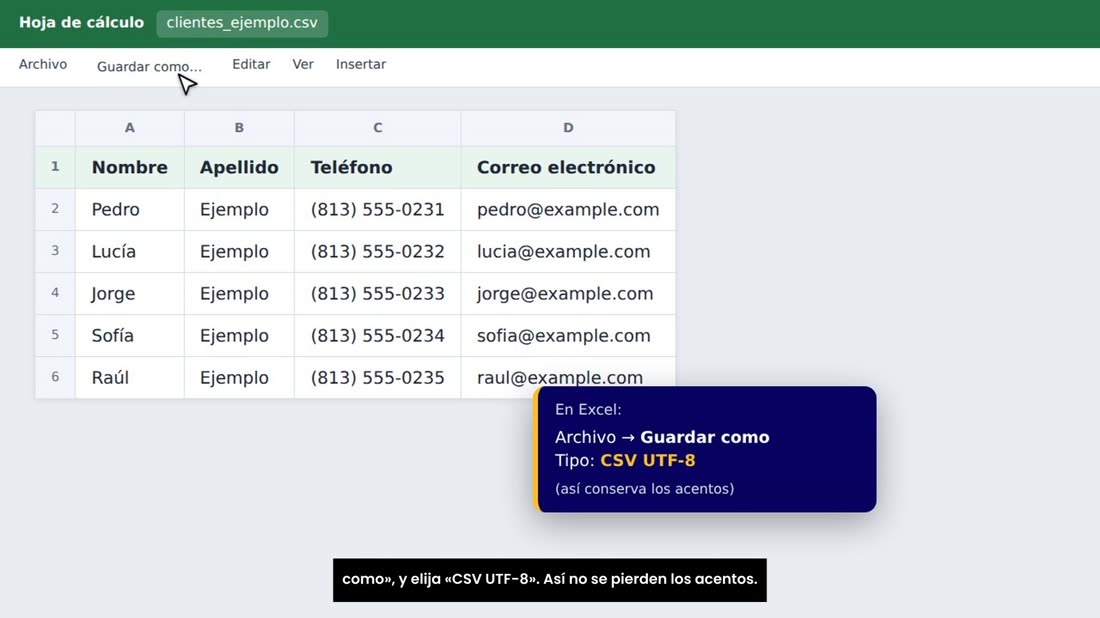Screen dimensions: 1100x618
Task: Select column A header
Action: (130, 128)
